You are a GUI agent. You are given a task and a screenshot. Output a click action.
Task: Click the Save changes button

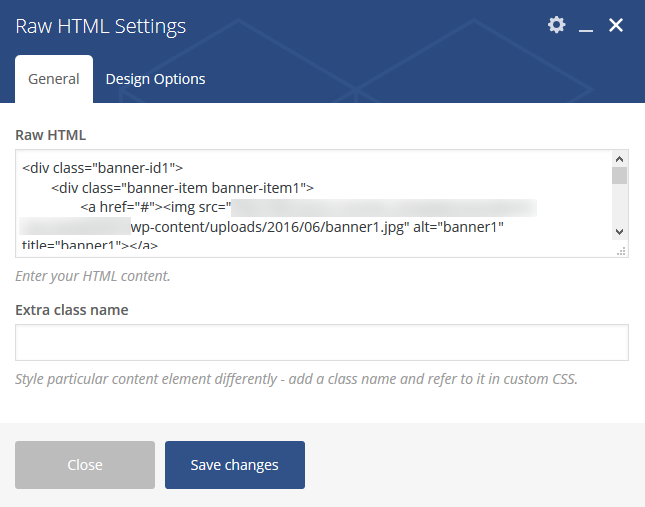tap(235, 465)
